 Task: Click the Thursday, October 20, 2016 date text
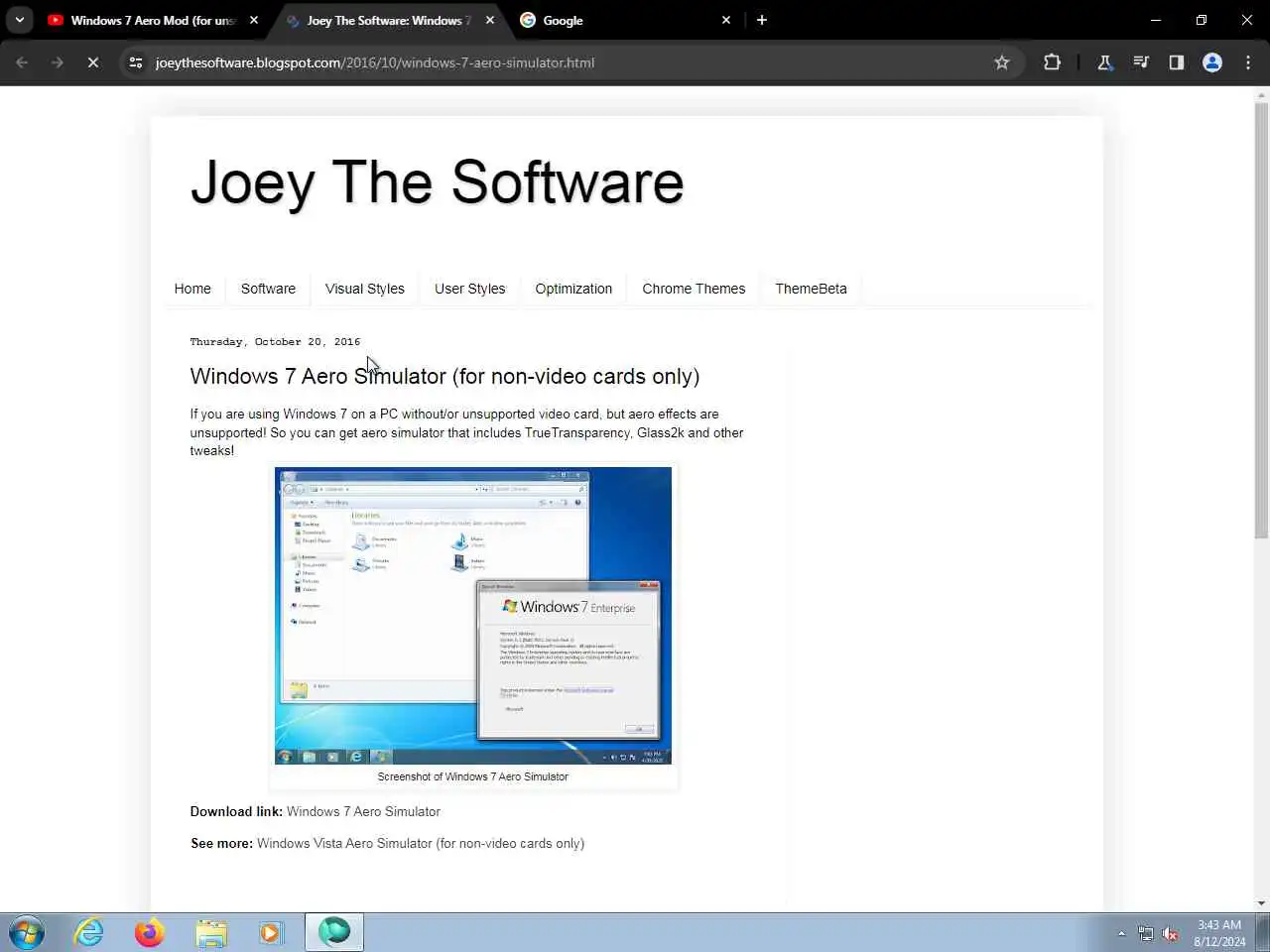275,341
